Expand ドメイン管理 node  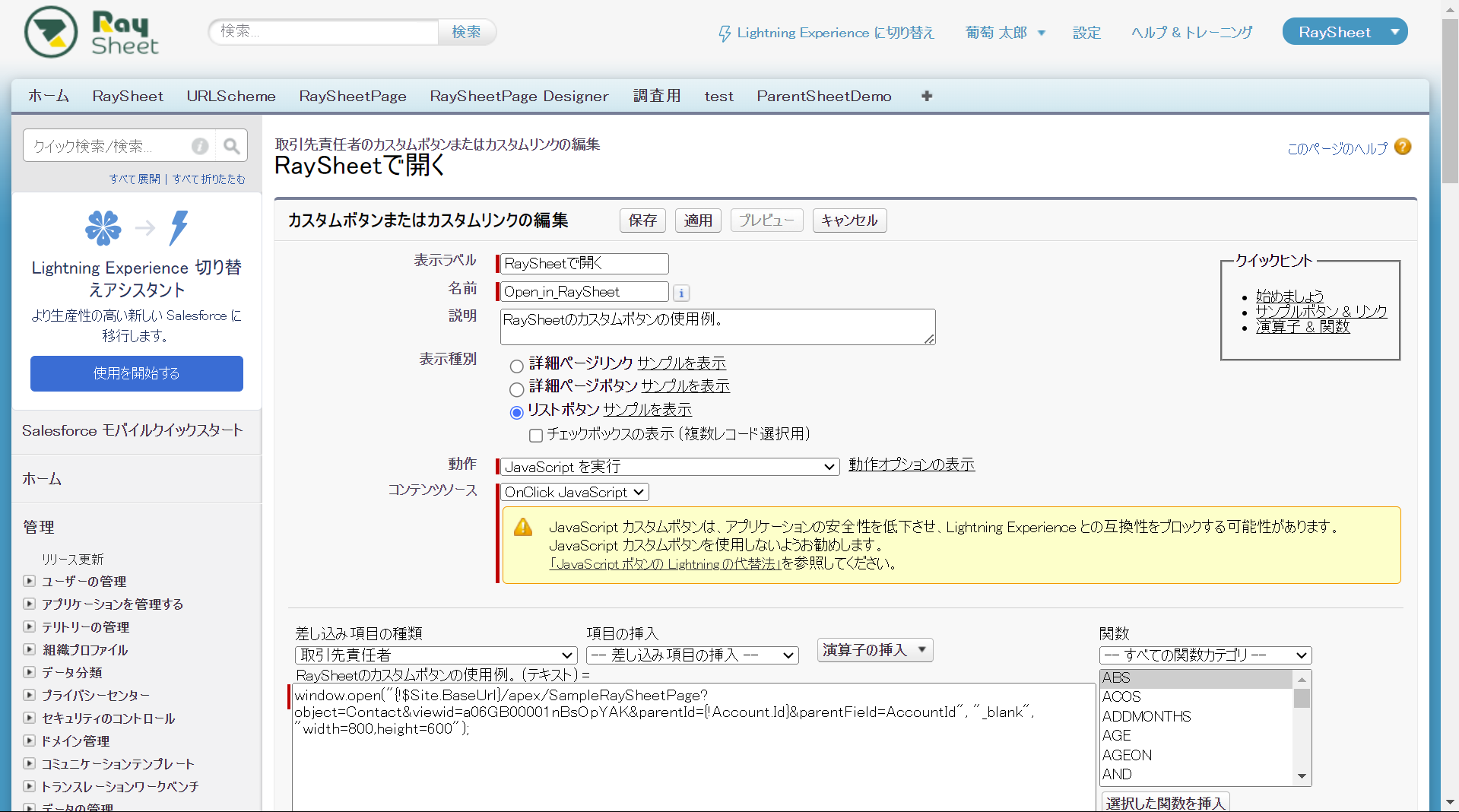click(29, 741)
